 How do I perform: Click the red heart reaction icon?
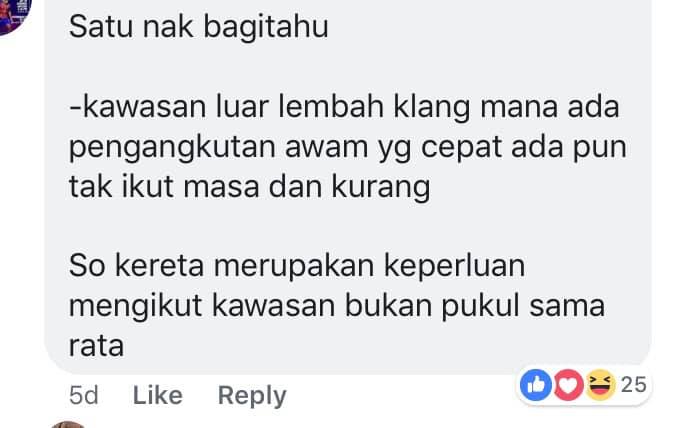click(568, 384)
